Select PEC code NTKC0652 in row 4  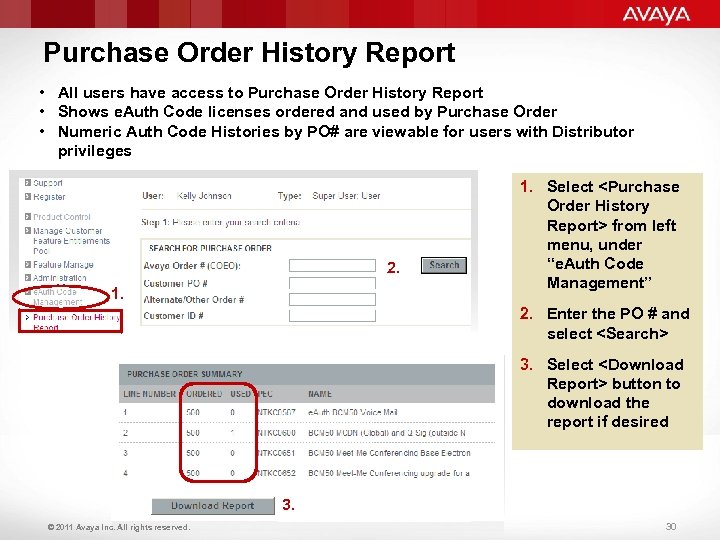[x=276, y=473]
